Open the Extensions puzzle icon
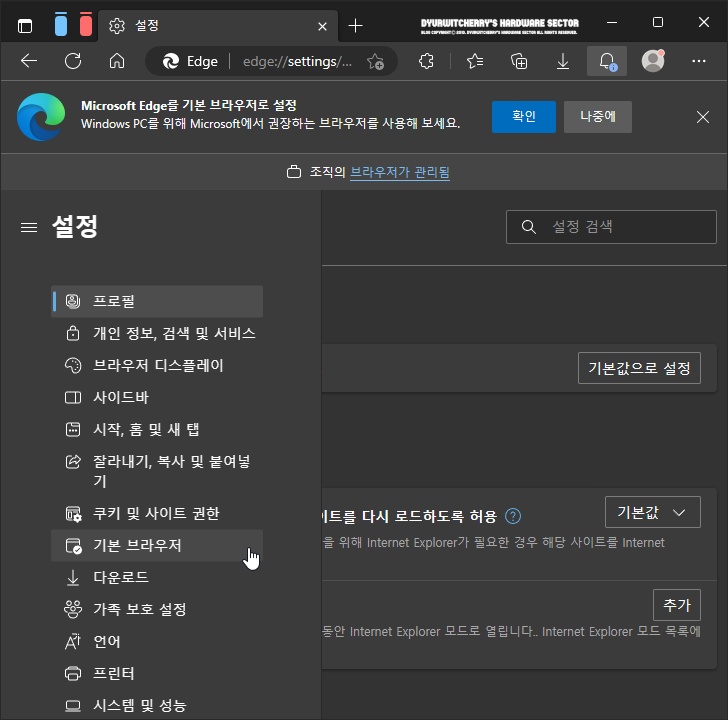The width and height of the screenshot is (728, 720). tap(426, 61)
